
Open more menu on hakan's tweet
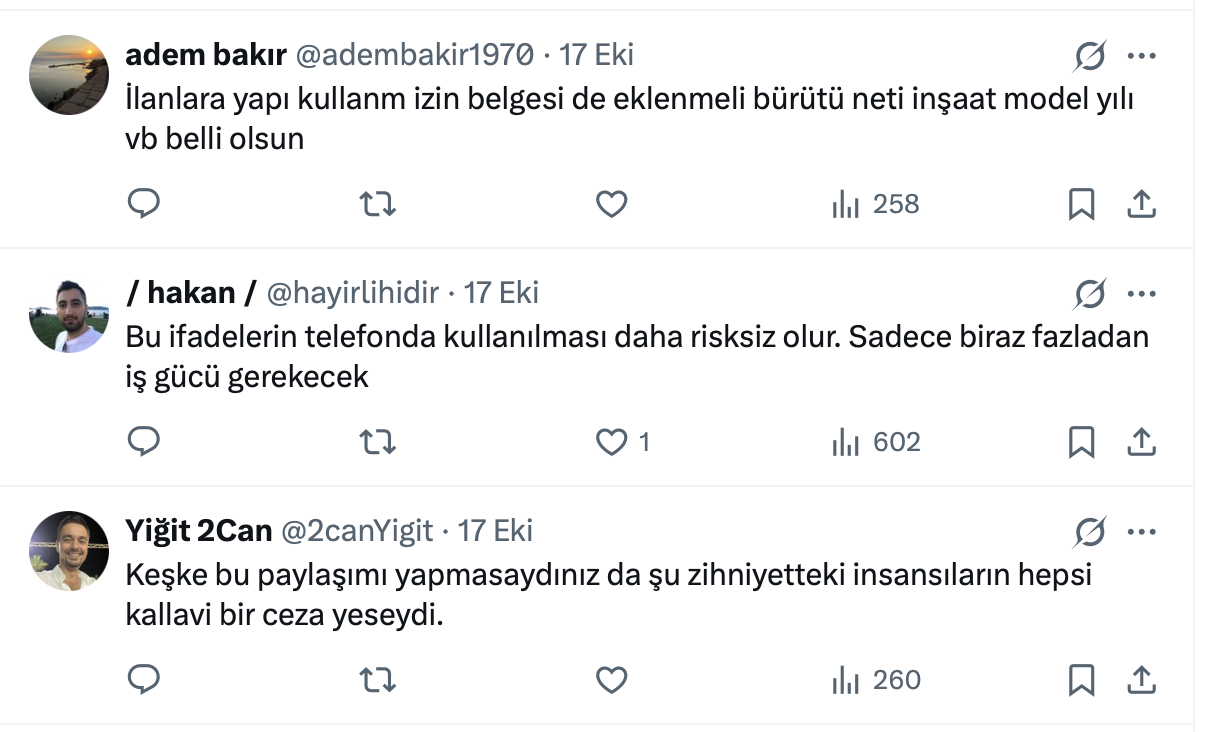click(1141, 294)
